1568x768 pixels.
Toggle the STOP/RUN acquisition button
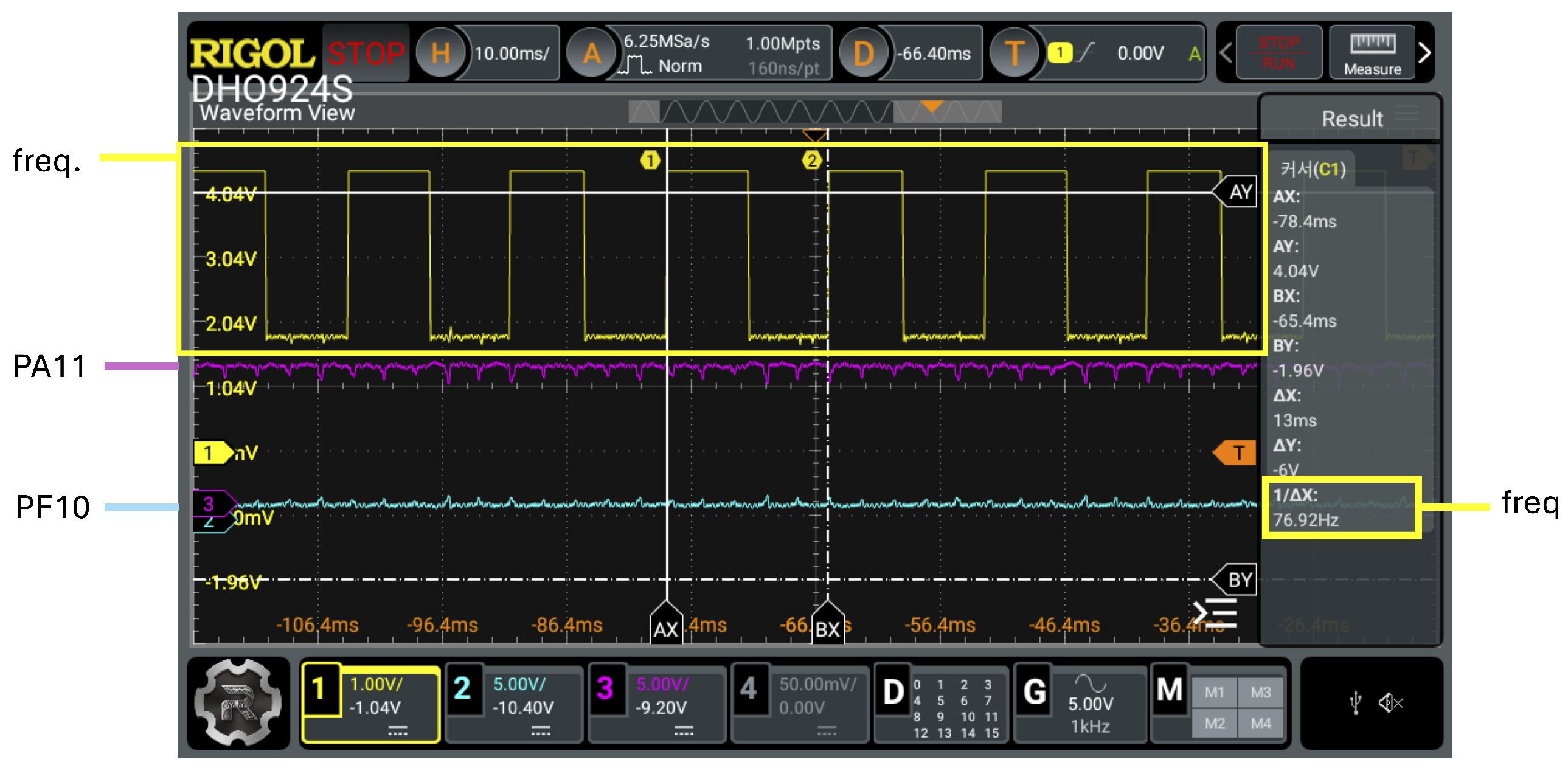1278,54
